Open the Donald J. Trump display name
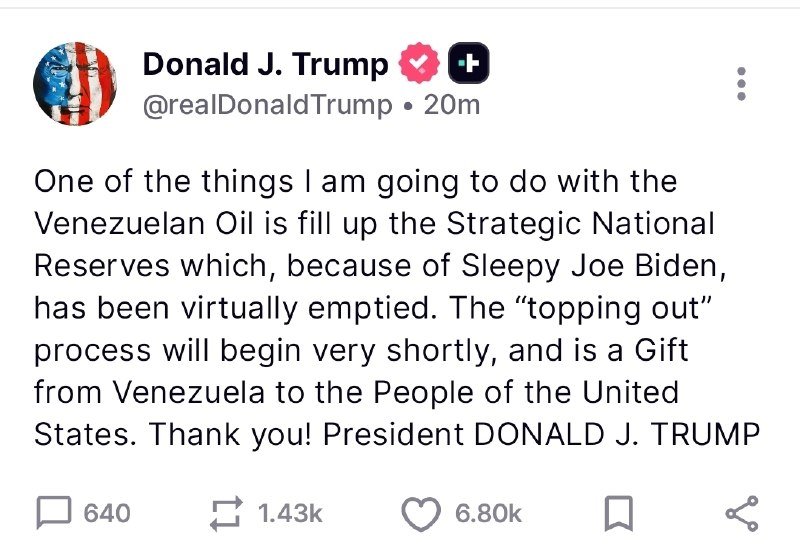Image resolution: width=800 pixels, height=551 pixels. pos(265,65)
